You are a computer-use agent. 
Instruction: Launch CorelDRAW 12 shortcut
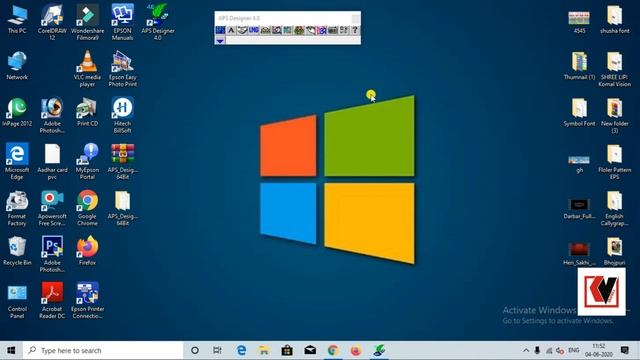pyautogui.click(x=52, y=22)
